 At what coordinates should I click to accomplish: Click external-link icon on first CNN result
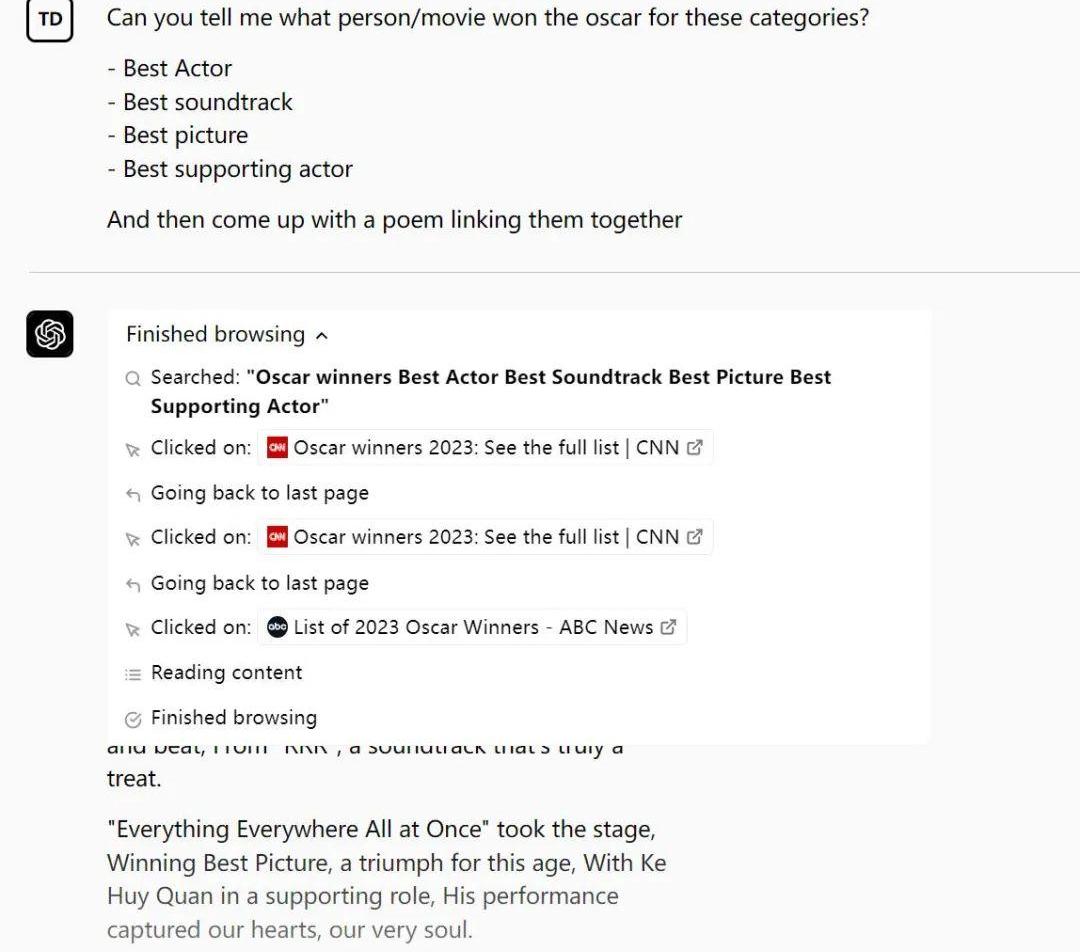coord(695,448)
